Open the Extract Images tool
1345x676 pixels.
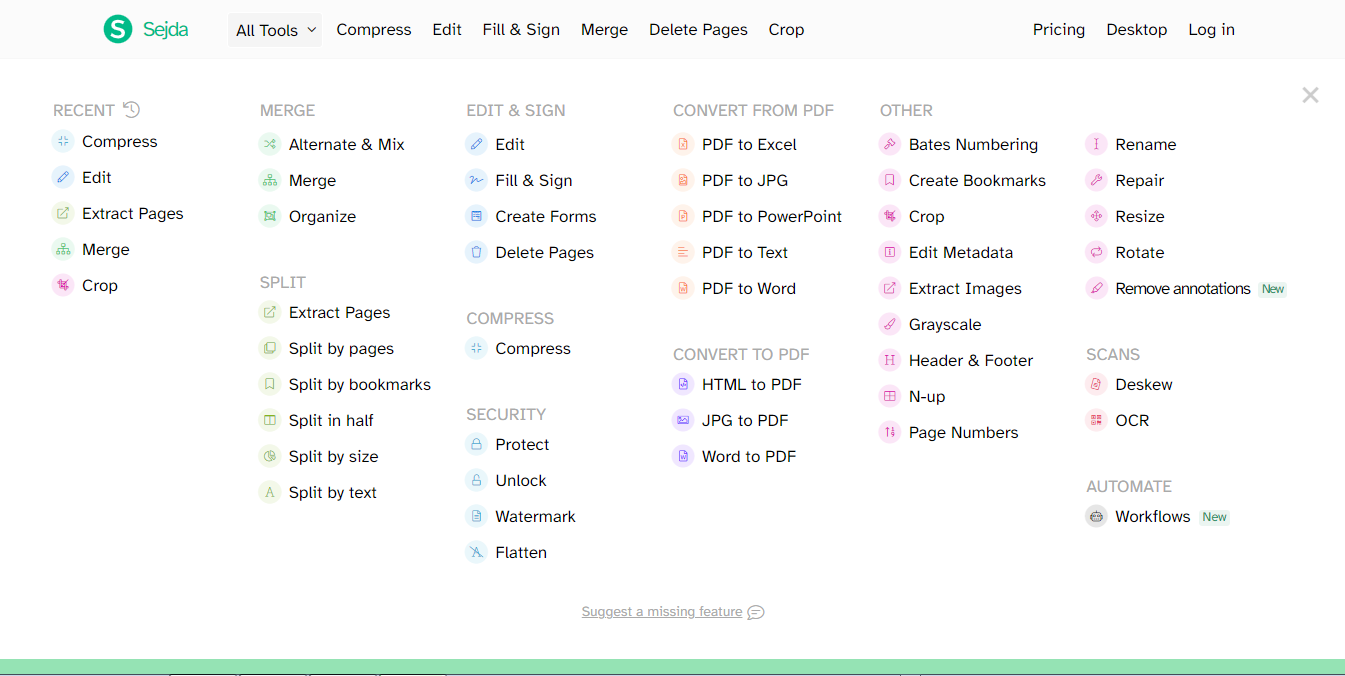coord(950,288)
